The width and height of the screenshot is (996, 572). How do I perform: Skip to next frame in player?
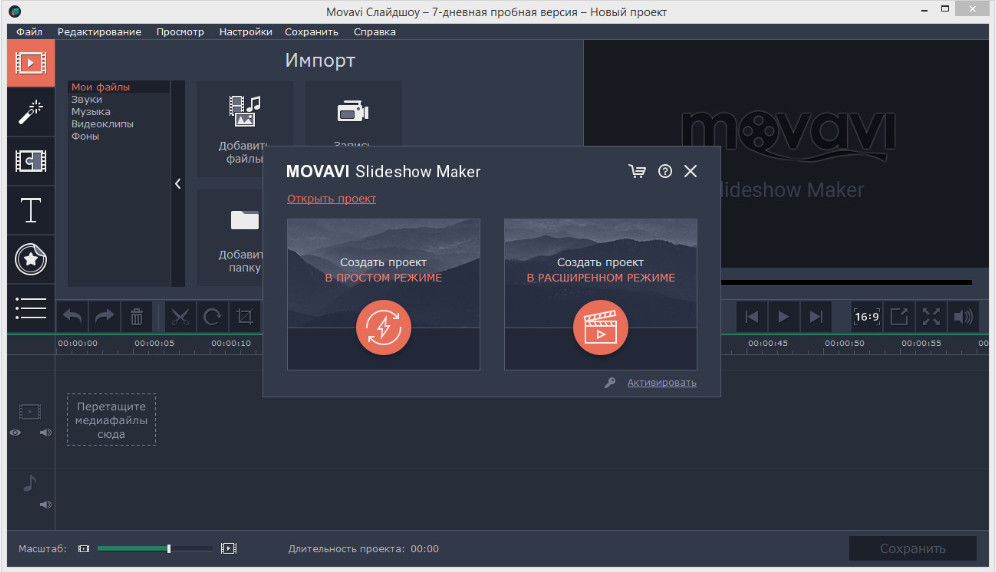[816, 317]
